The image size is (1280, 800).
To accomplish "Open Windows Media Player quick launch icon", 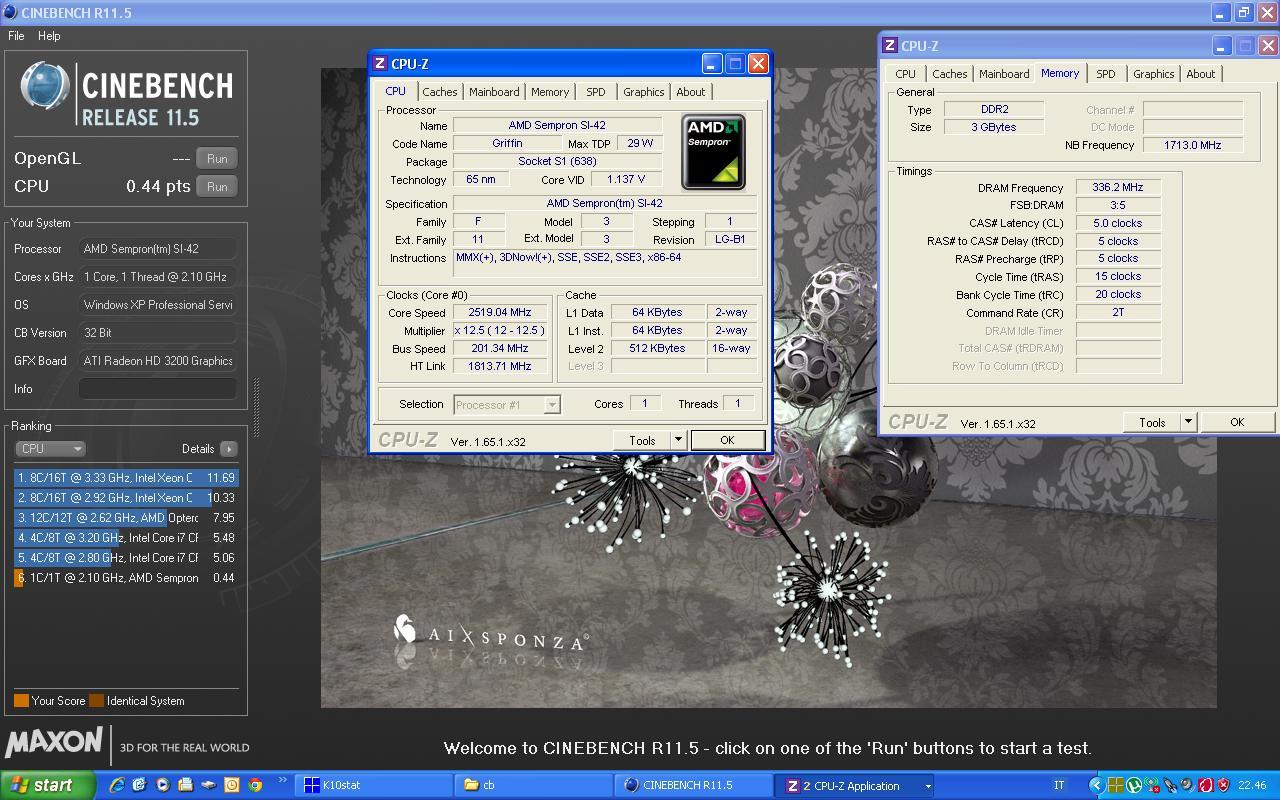I will click(163, 785).
